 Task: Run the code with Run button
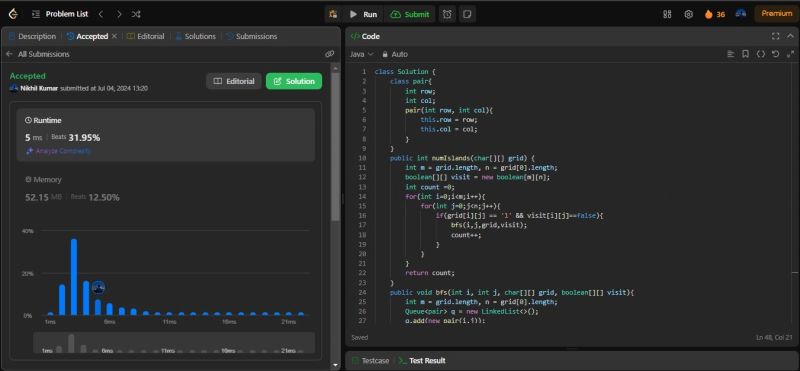tap(364, 14)
